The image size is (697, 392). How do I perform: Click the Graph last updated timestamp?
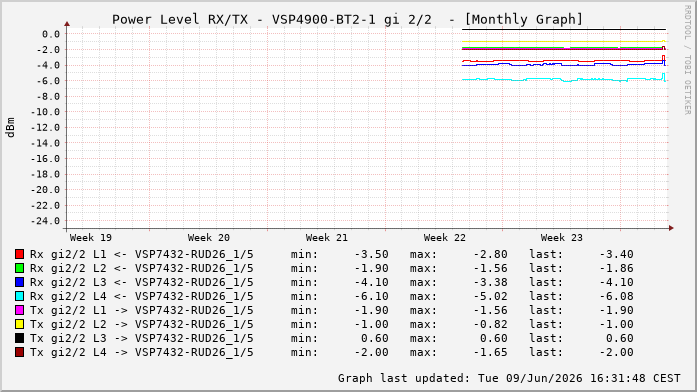click(509, 378)
